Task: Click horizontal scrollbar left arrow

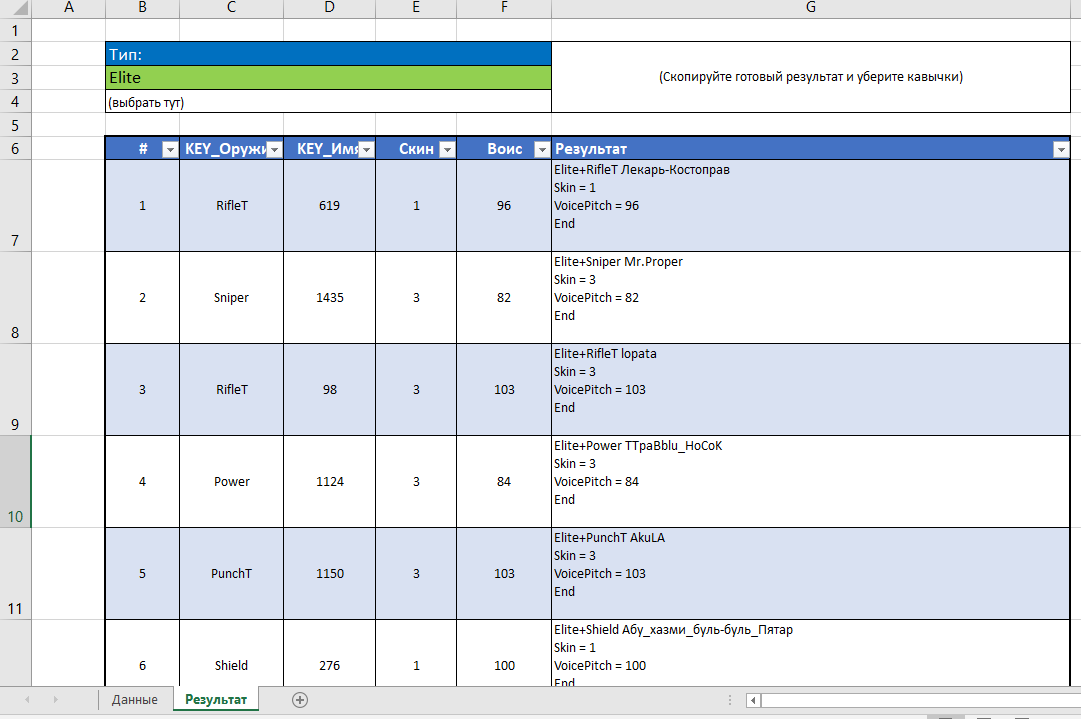Action: [x=753, y=700]
